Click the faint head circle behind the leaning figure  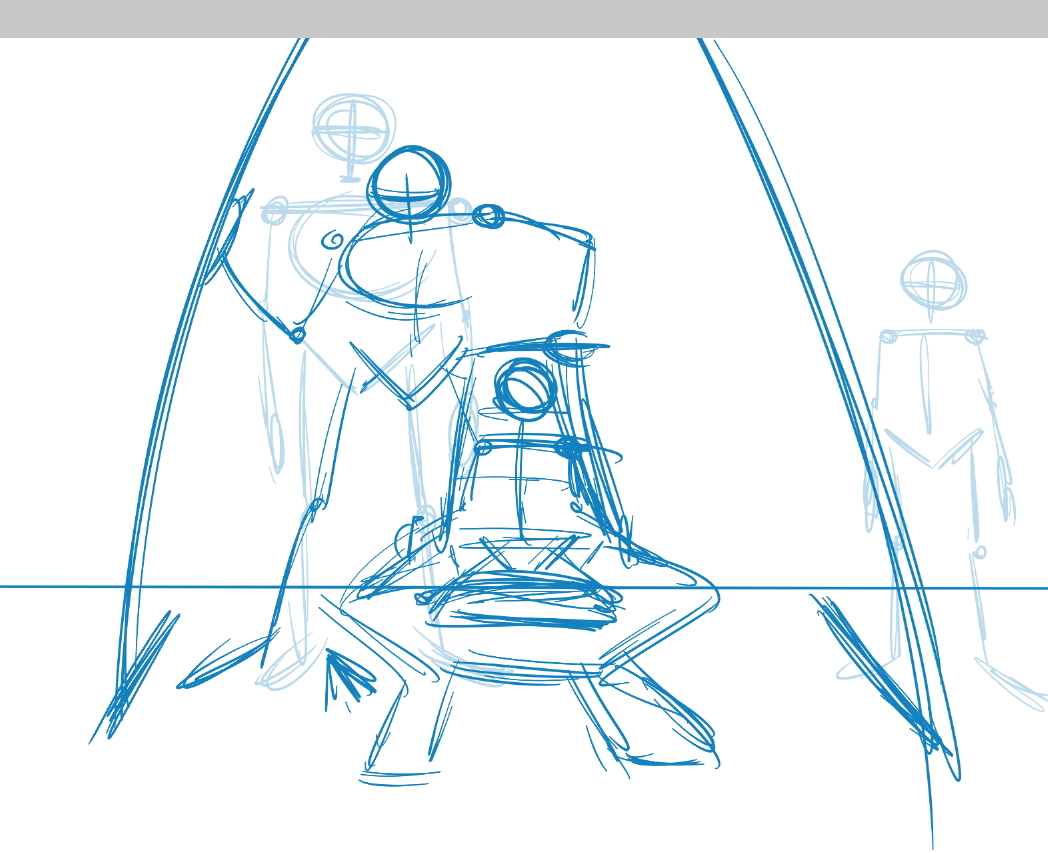(x=350, y=130)
